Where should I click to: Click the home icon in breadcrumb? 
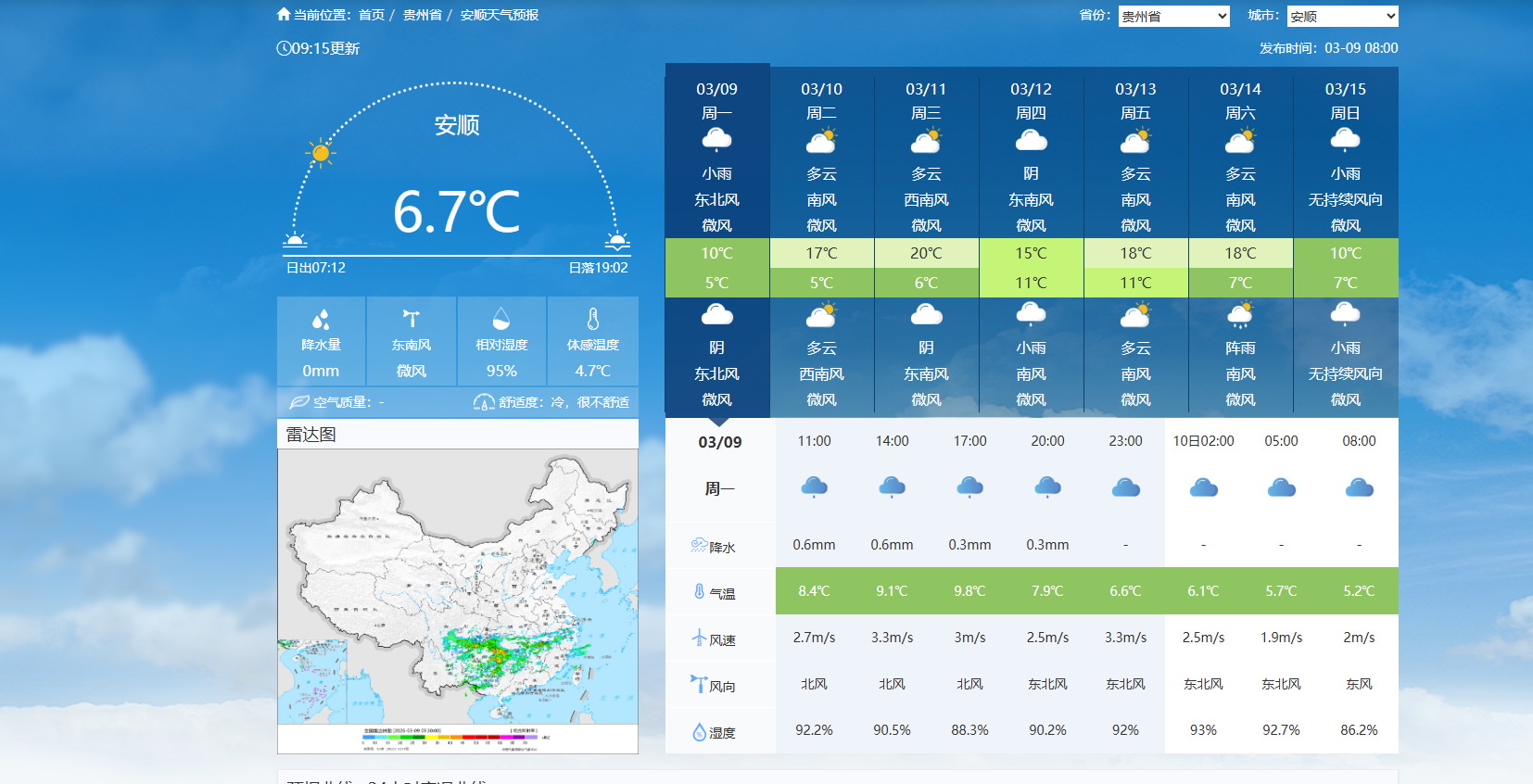pos(284,14)
